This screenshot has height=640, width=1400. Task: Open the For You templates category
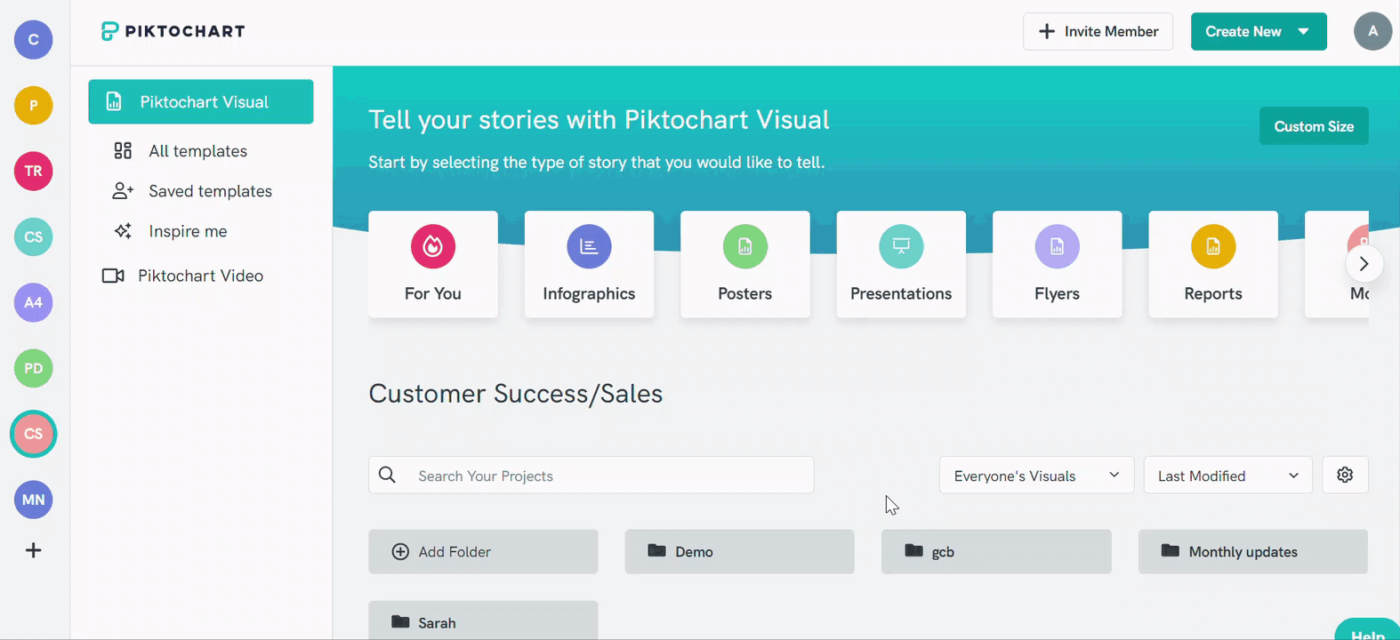(x=433, y=264)
